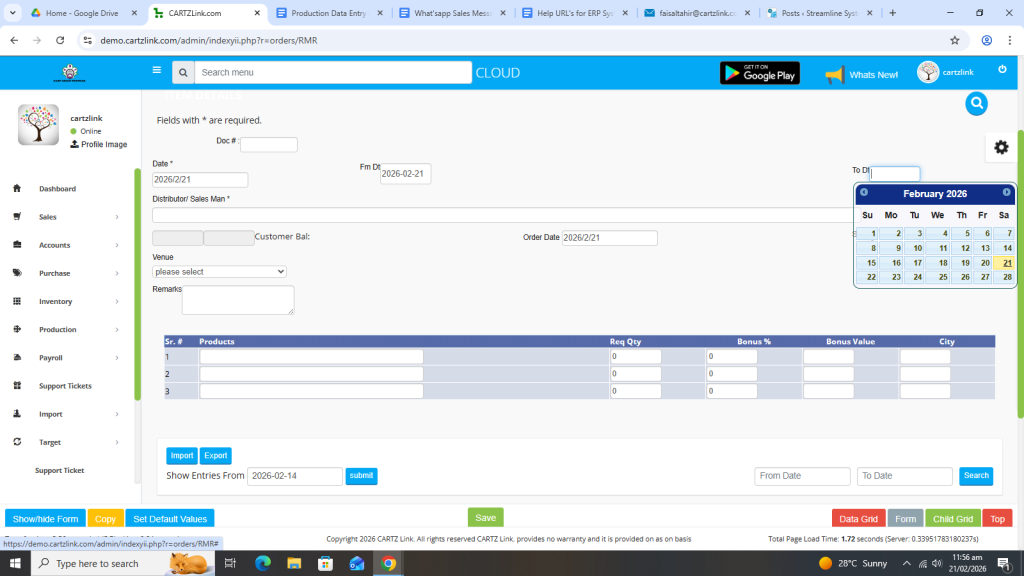
Task: Click the Google Play badge
Action: [759, 73]
